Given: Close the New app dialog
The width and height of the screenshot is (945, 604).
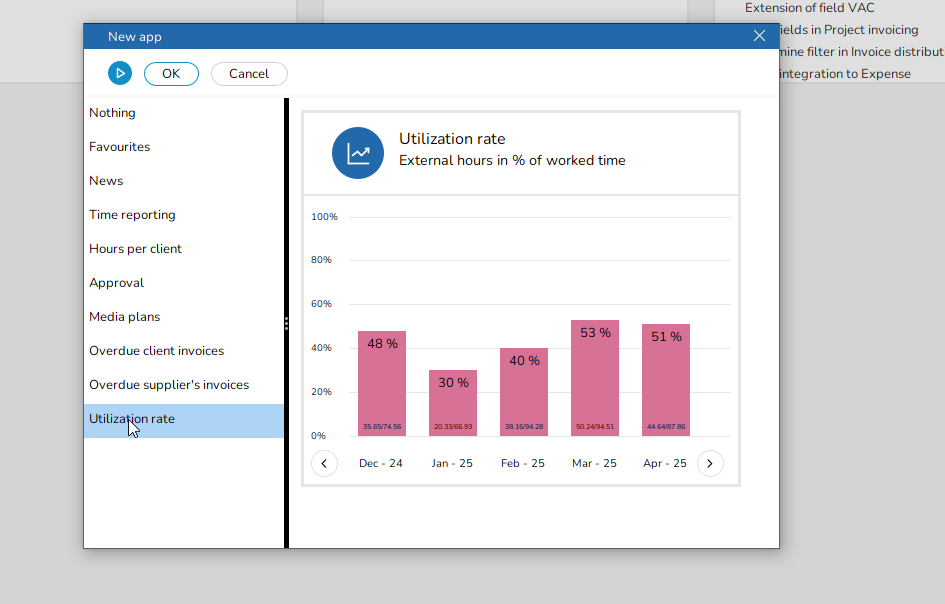Looking at the screenshot, I should coord(759,36).
